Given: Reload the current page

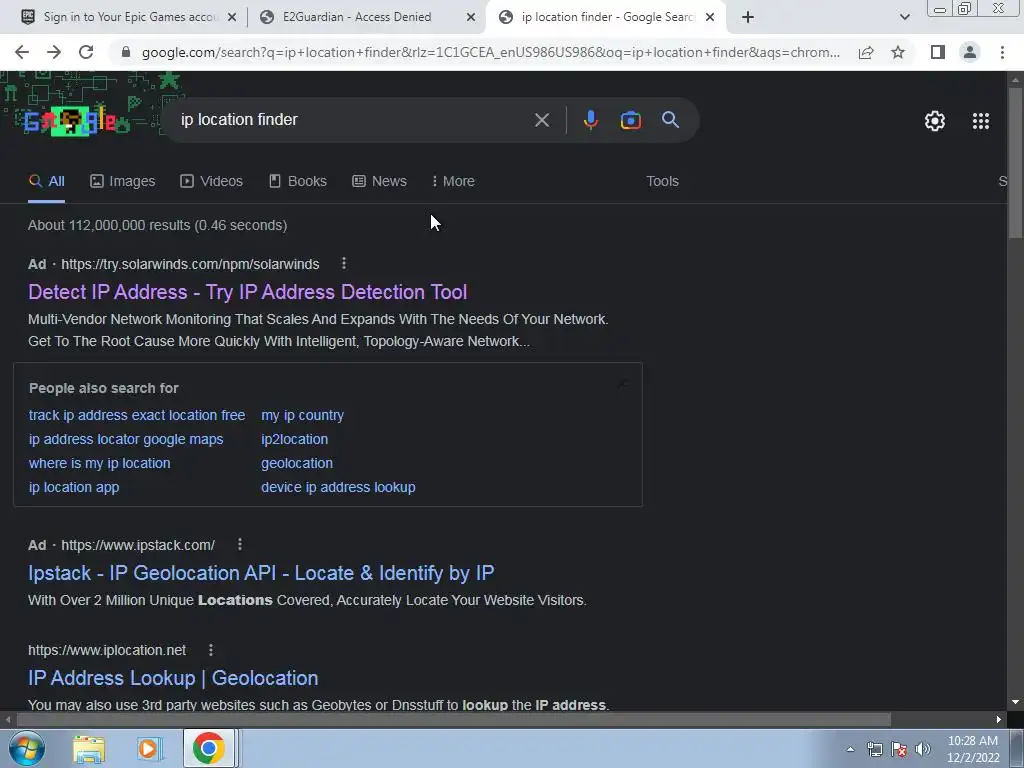Looking at the screenshot, I should pyautogui.click(x=86, y=52).
